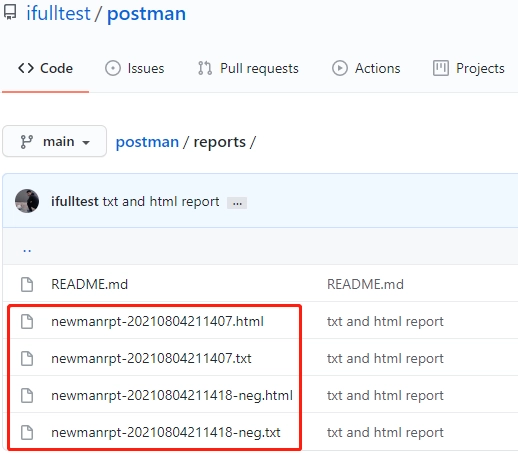Click the Issues circle icon
Screen dimensions: 518x454
[x=113, y=68]
